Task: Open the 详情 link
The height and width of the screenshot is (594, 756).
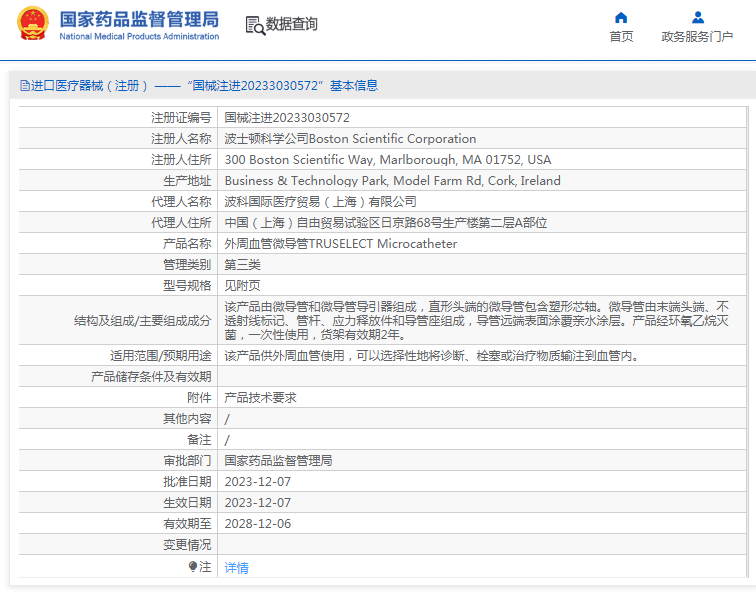Action: click(x=236, y=567)
